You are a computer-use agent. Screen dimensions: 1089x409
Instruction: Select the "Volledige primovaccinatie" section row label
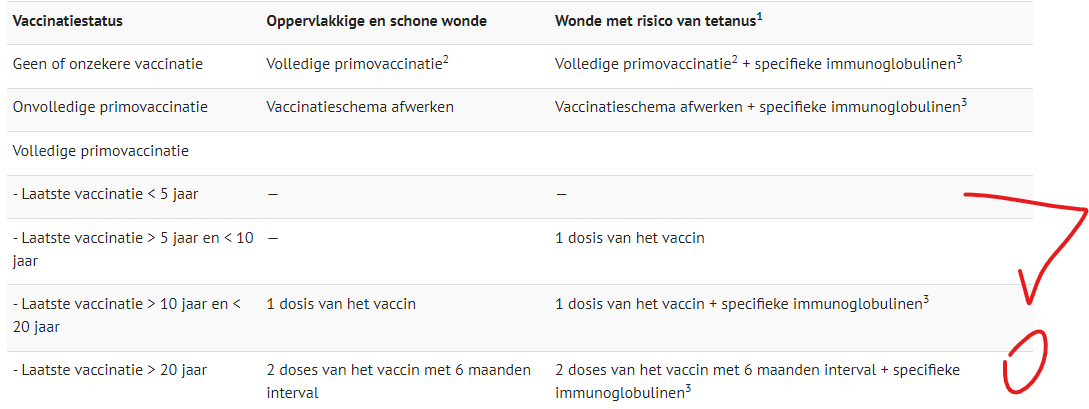[x=101, y=151]
